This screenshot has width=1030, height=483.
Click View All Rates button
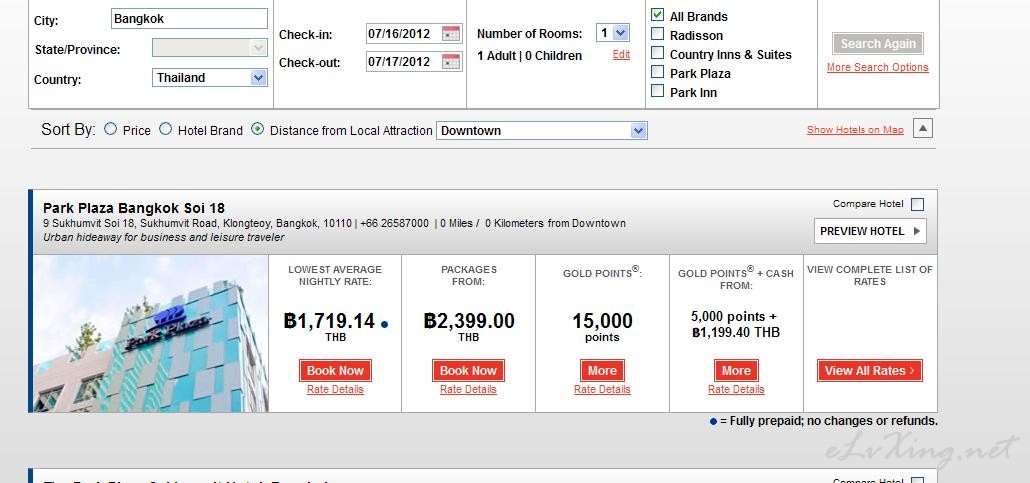(870, 371)
